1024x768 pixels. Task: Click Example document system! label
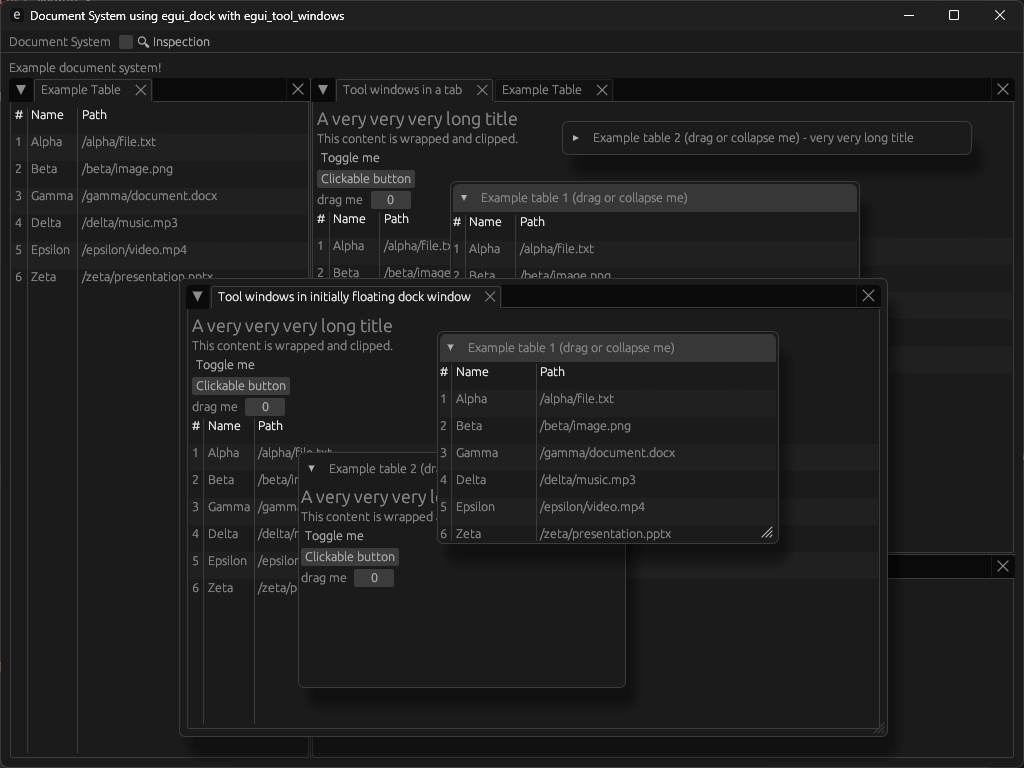pyautogui.click(x=85, y=68)
